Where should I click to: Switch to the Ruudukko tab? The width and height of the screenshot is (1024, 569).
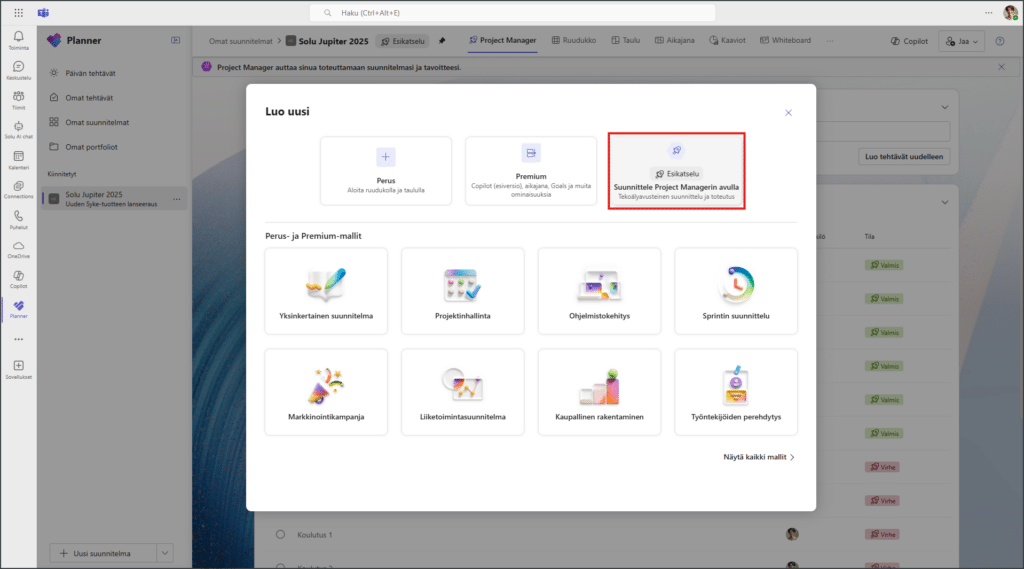click(572, 41)
